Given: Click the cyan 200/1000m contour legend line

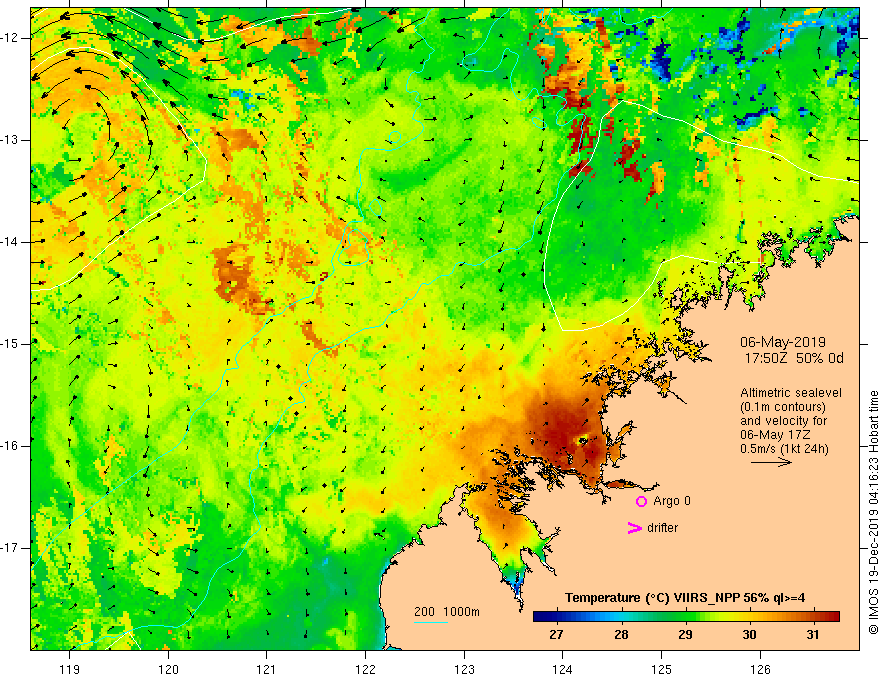Looking at the screenshot, I should 430,622.
